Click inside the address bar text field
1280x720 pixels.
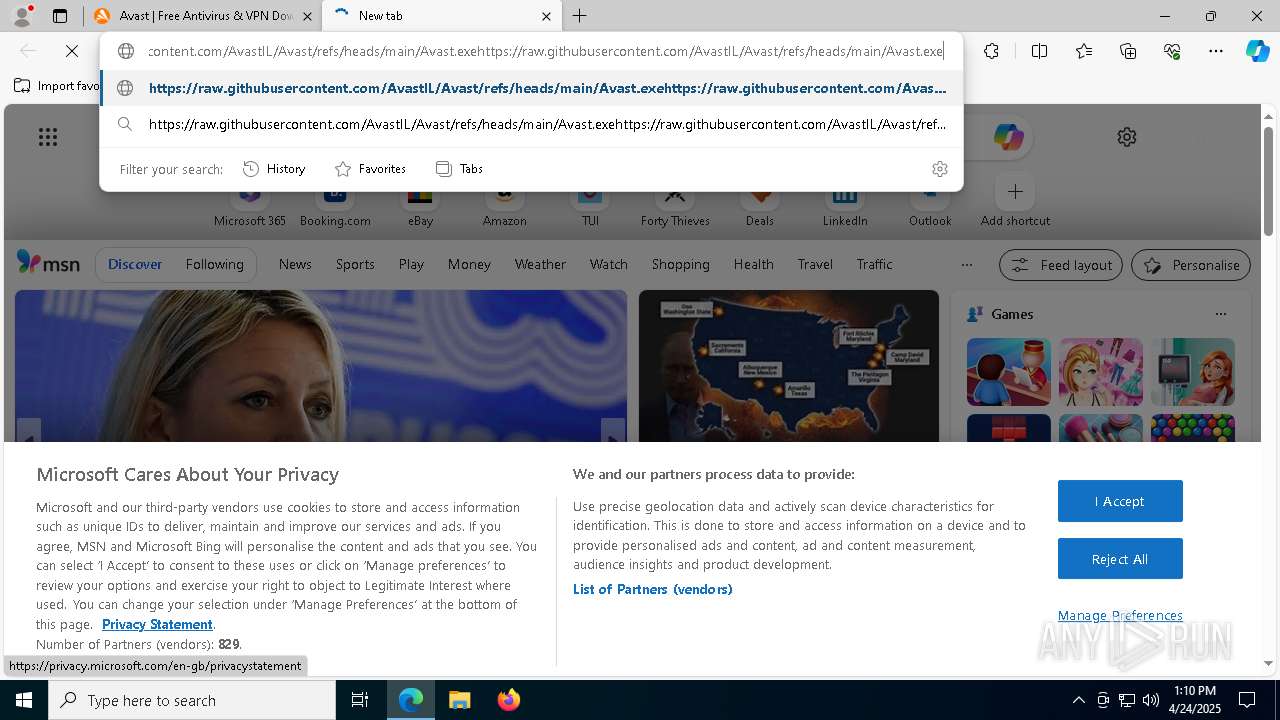[545, 51]
